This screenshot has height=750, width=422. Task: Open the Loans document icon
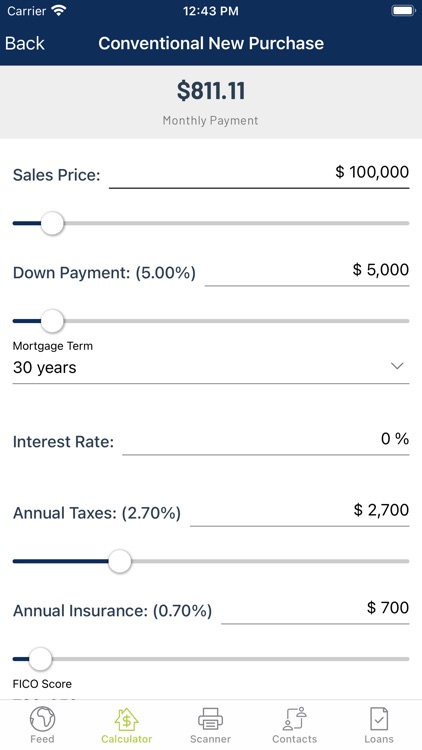coord(378,719)
